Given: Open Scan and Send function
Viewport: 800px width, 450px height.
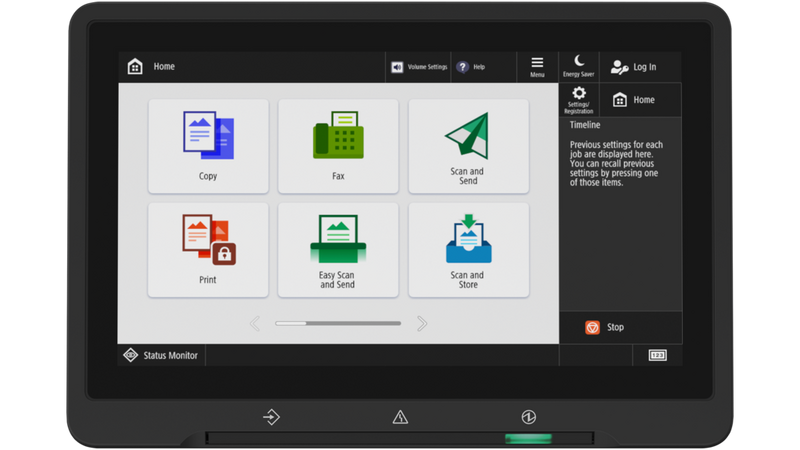Looking at the screenshot, I should point(468,145).
